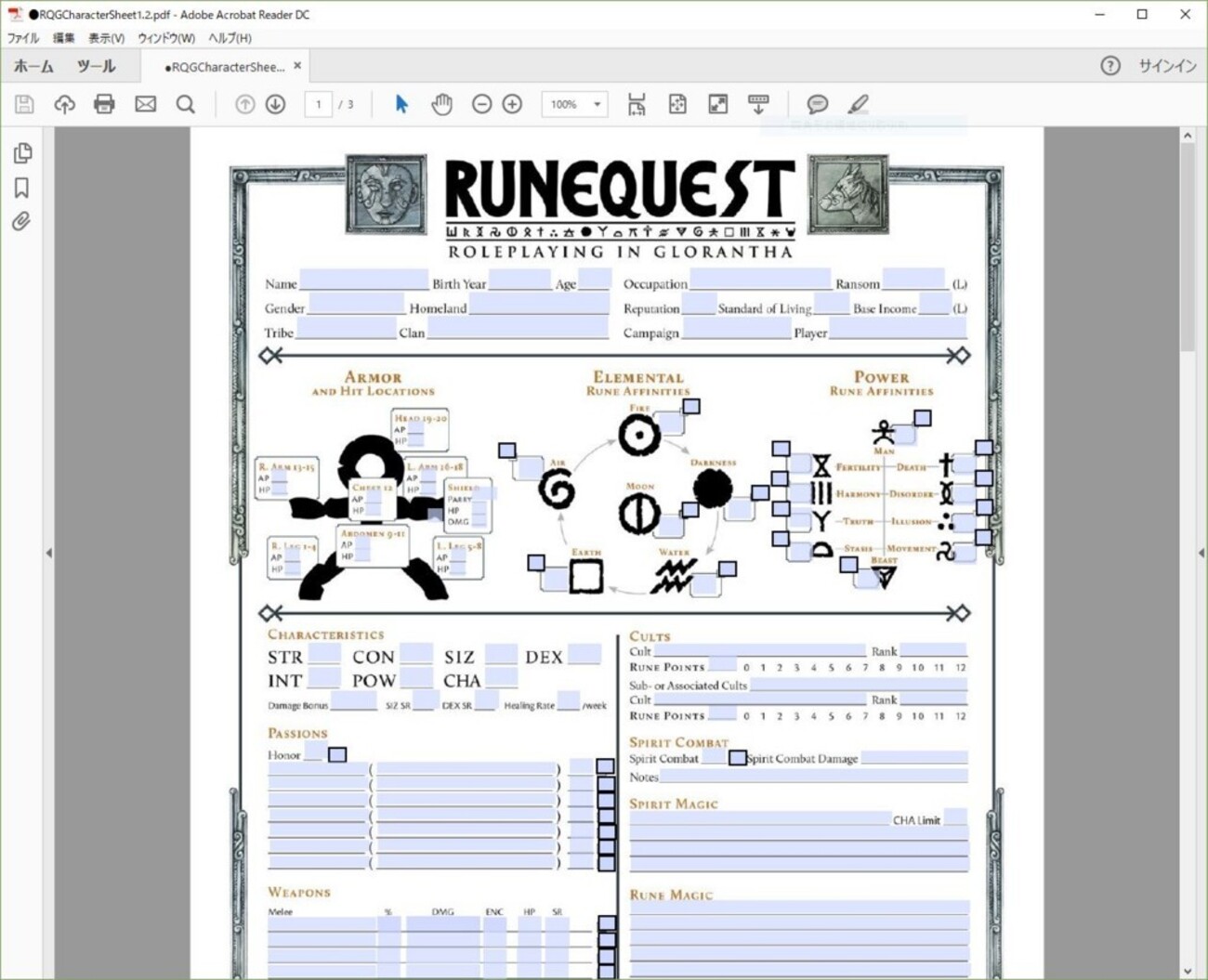Click the scrollbar up arrow
1208x980 pixels.
coord(1188,136)
